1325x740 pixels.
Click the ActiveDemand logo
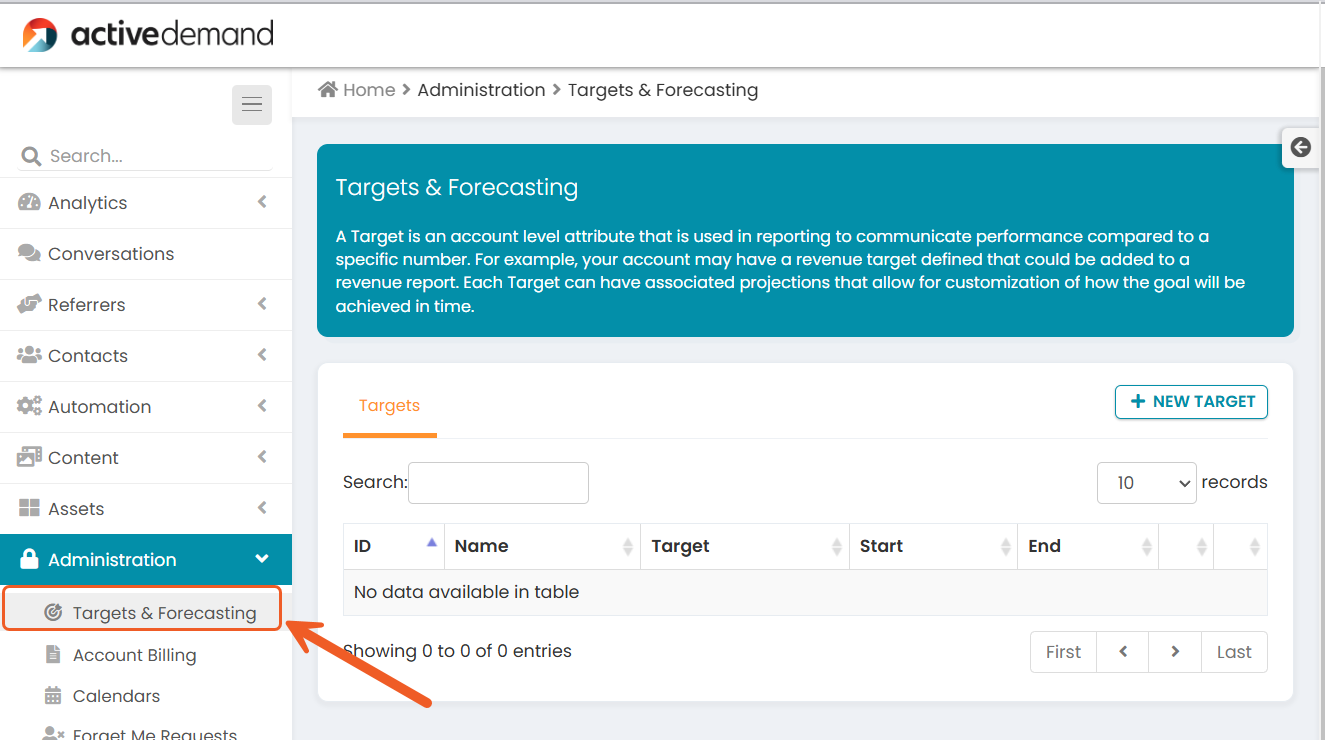point(148,34)
